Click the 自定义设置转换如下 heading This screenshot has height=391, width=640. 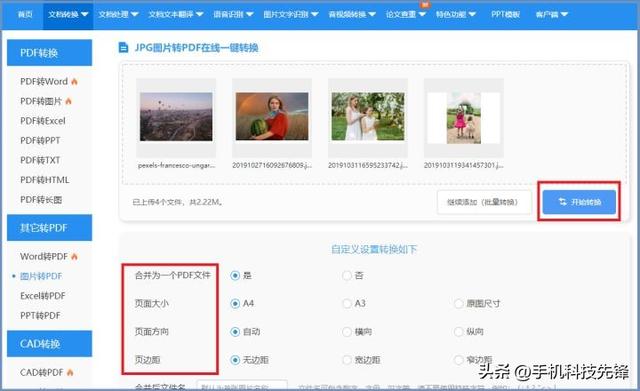click(373, 249)
